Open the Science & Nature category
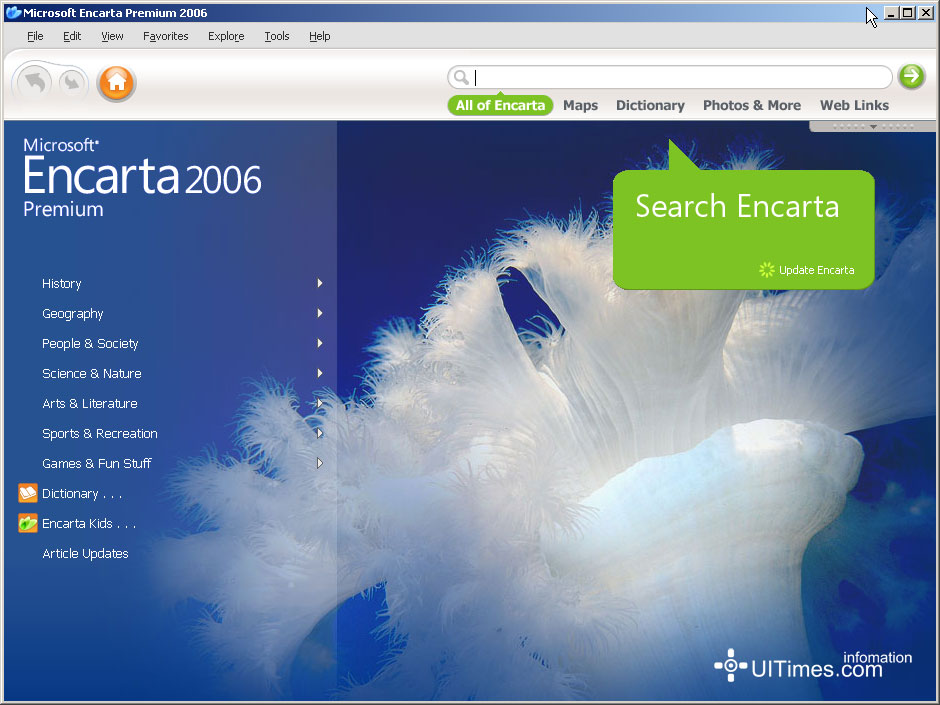Screen dimensions: 940x705 (x=92, y=373)
